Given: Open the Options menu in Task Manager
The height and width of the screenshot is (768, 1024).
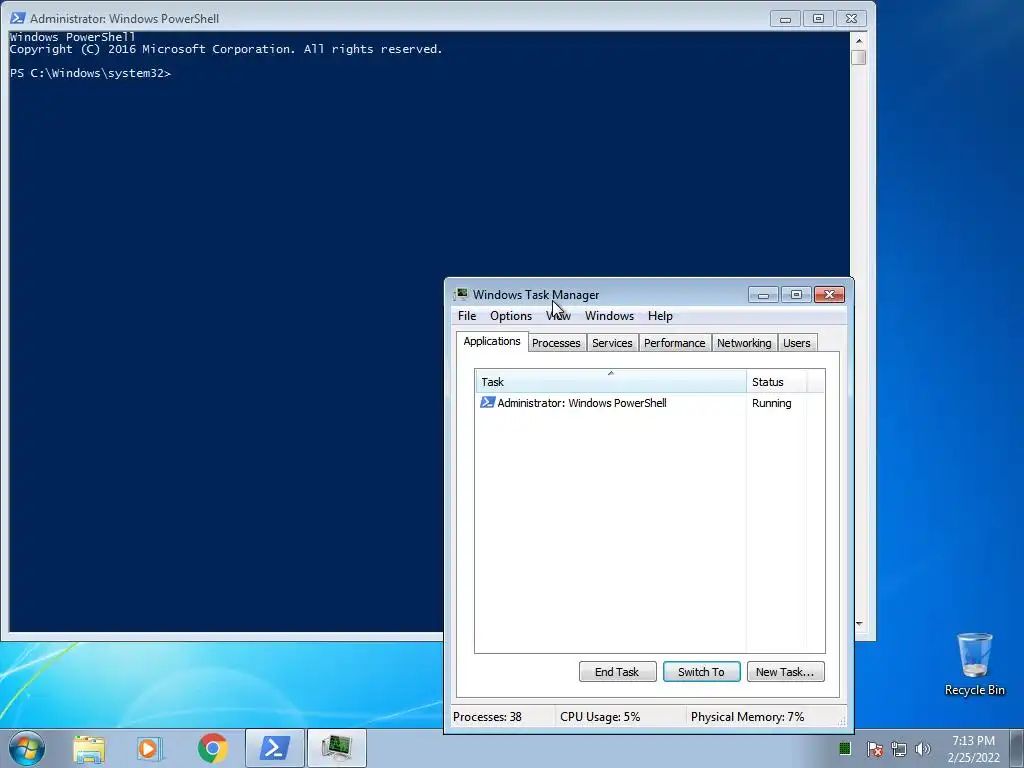Looking at the screenshot, I should coord(511,316).
